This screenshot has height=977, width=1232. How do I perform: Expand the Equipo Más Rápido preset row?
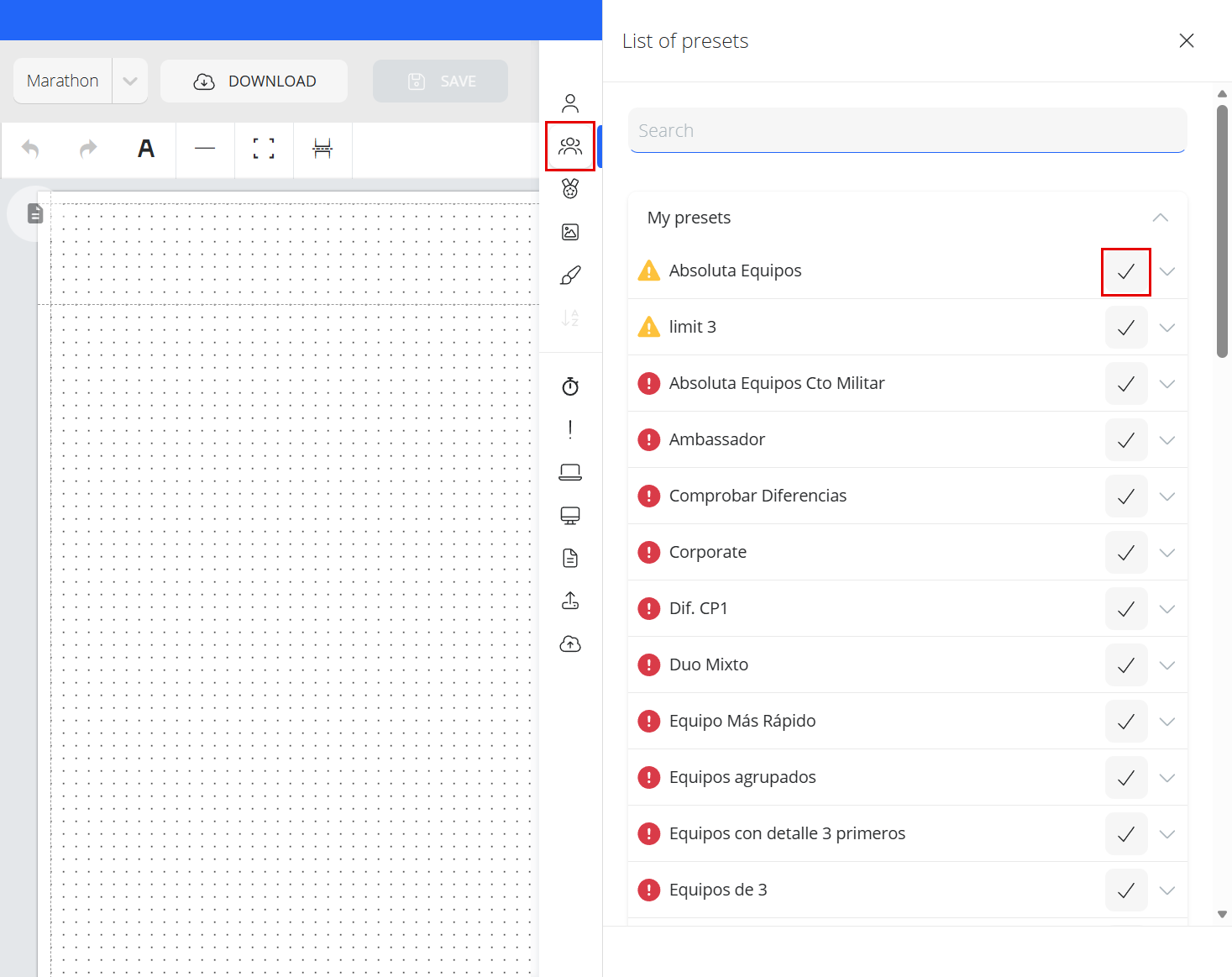(1167, 722)
